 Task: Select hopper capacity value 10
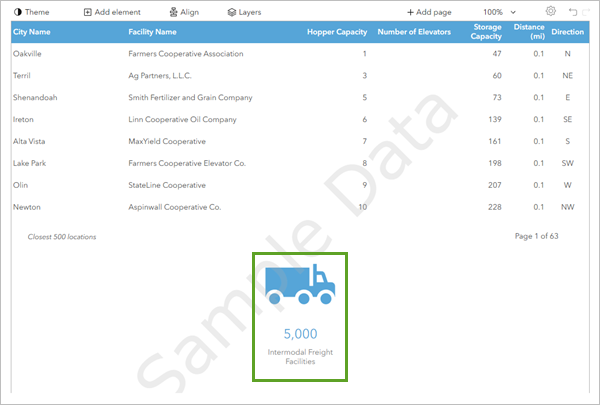tap(362, 207)
